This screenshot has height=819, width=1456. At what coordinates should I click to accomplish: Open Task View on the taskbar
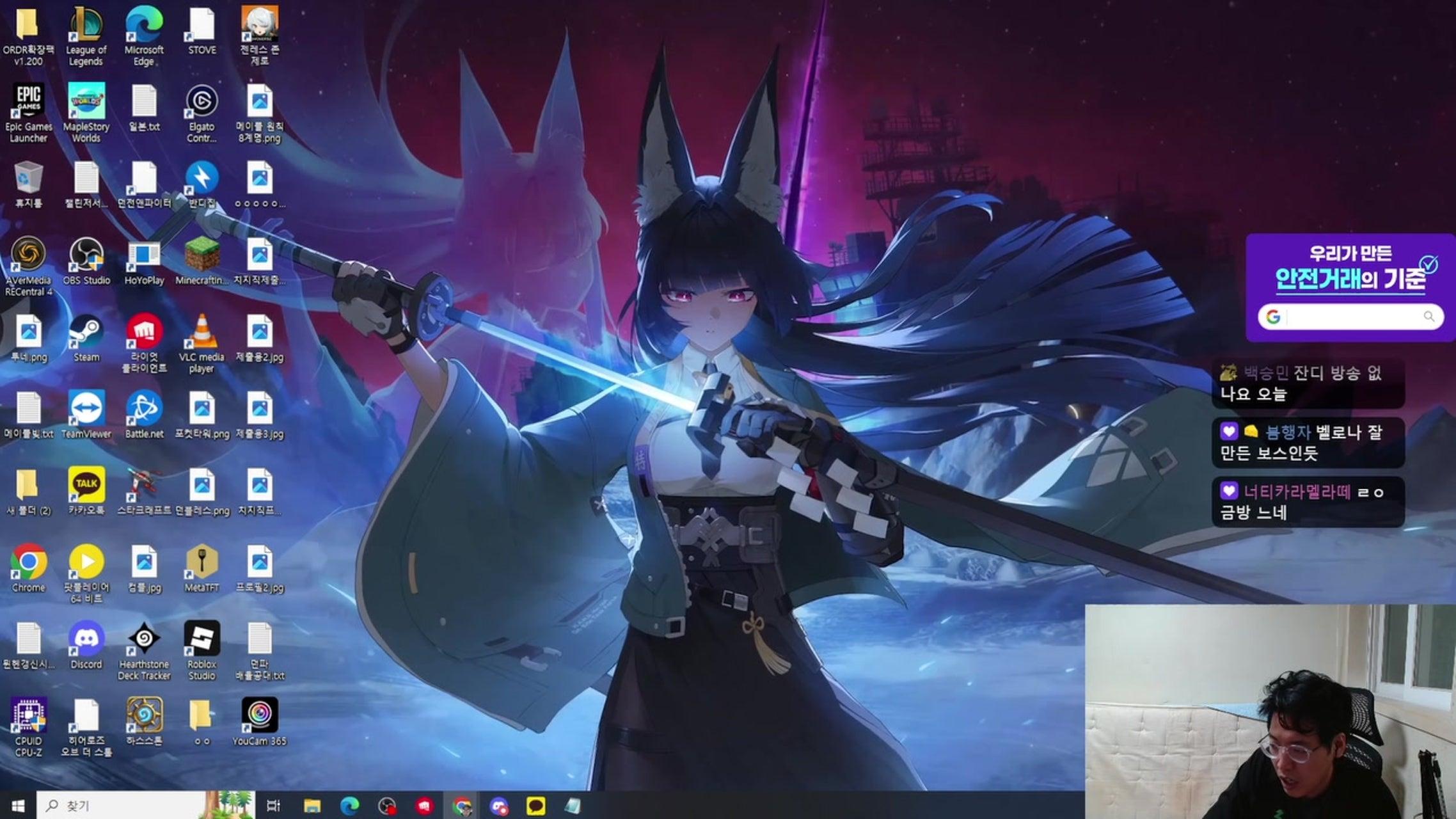pyautogui.click(x=273, y=806)
